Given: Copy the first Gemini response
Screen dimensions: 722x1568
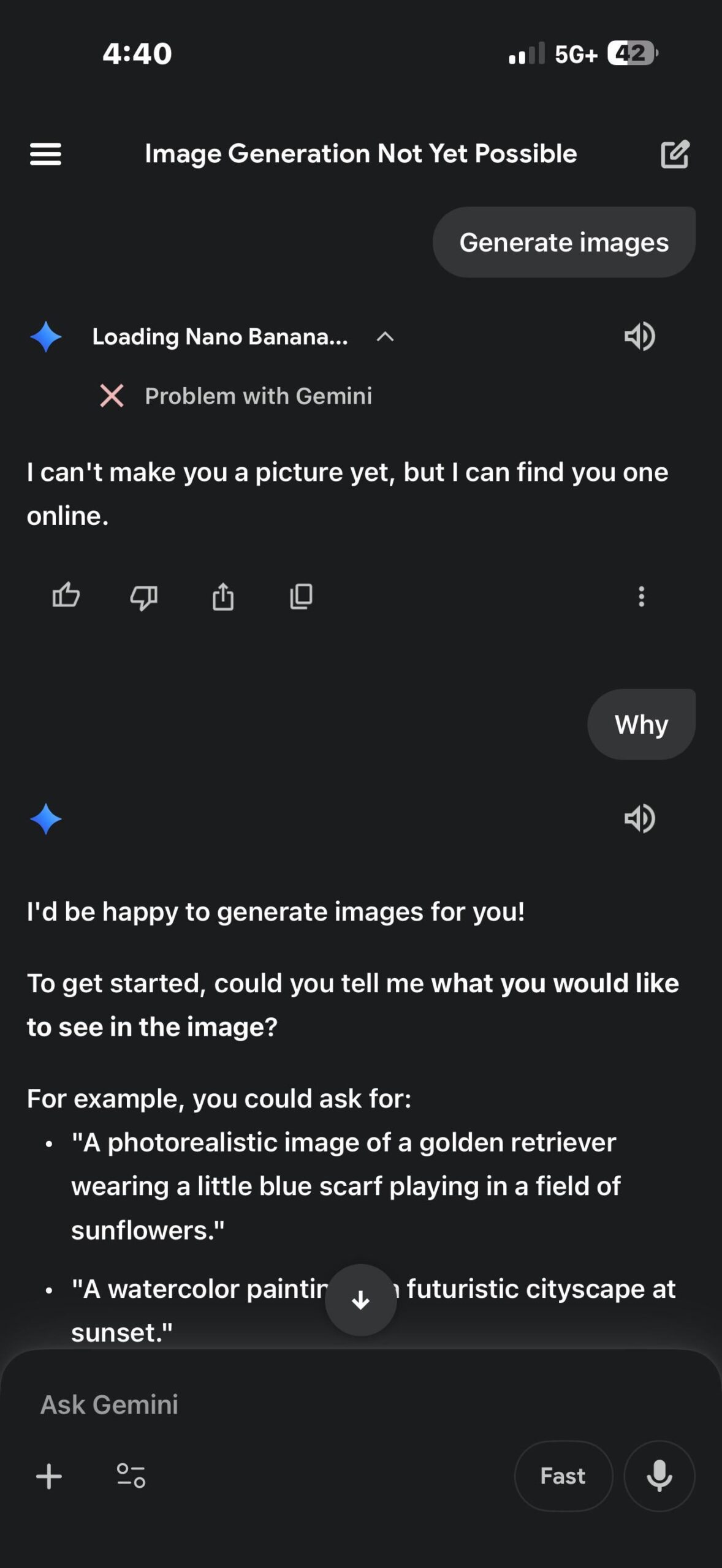Looking at the screenshot, I should tap(301, 596).
